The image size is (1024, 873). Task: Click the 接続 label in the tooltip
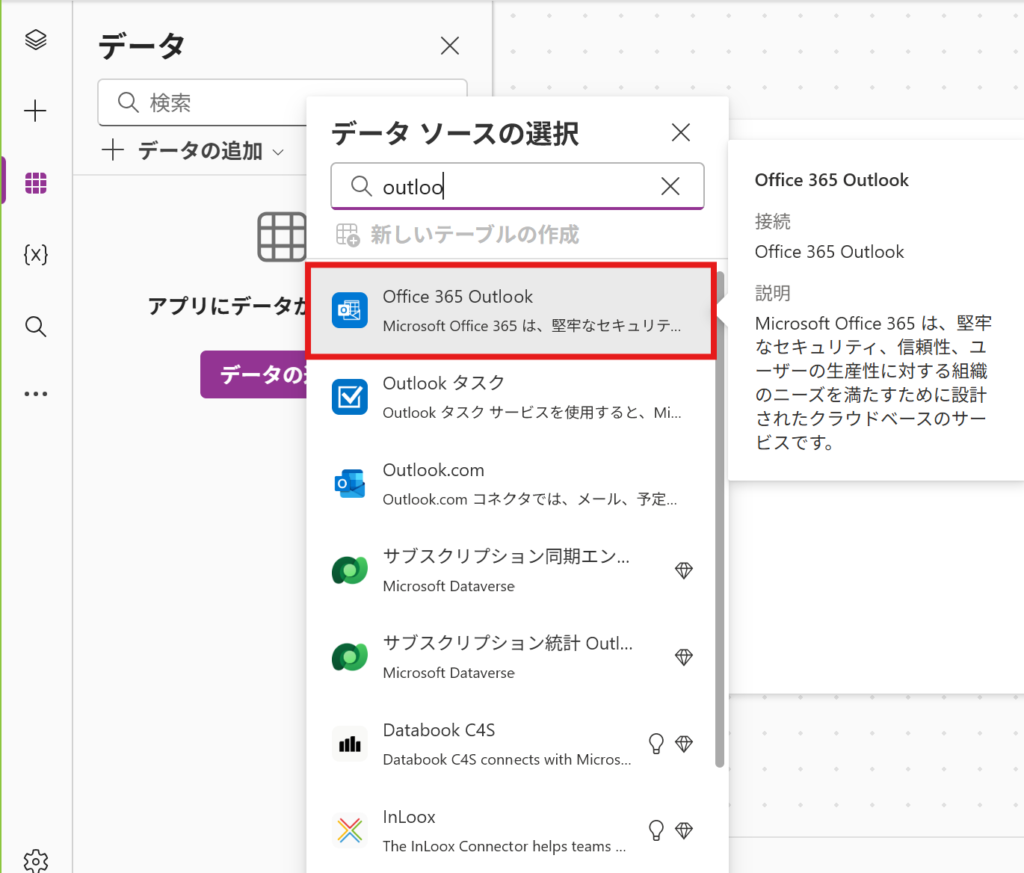(x=773, y=222)
